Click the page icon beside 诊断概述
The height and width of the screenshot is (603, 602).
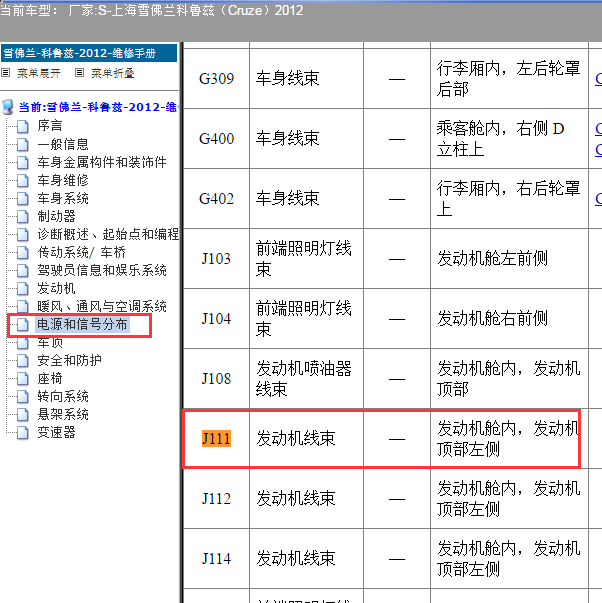[x=23, y=235]
